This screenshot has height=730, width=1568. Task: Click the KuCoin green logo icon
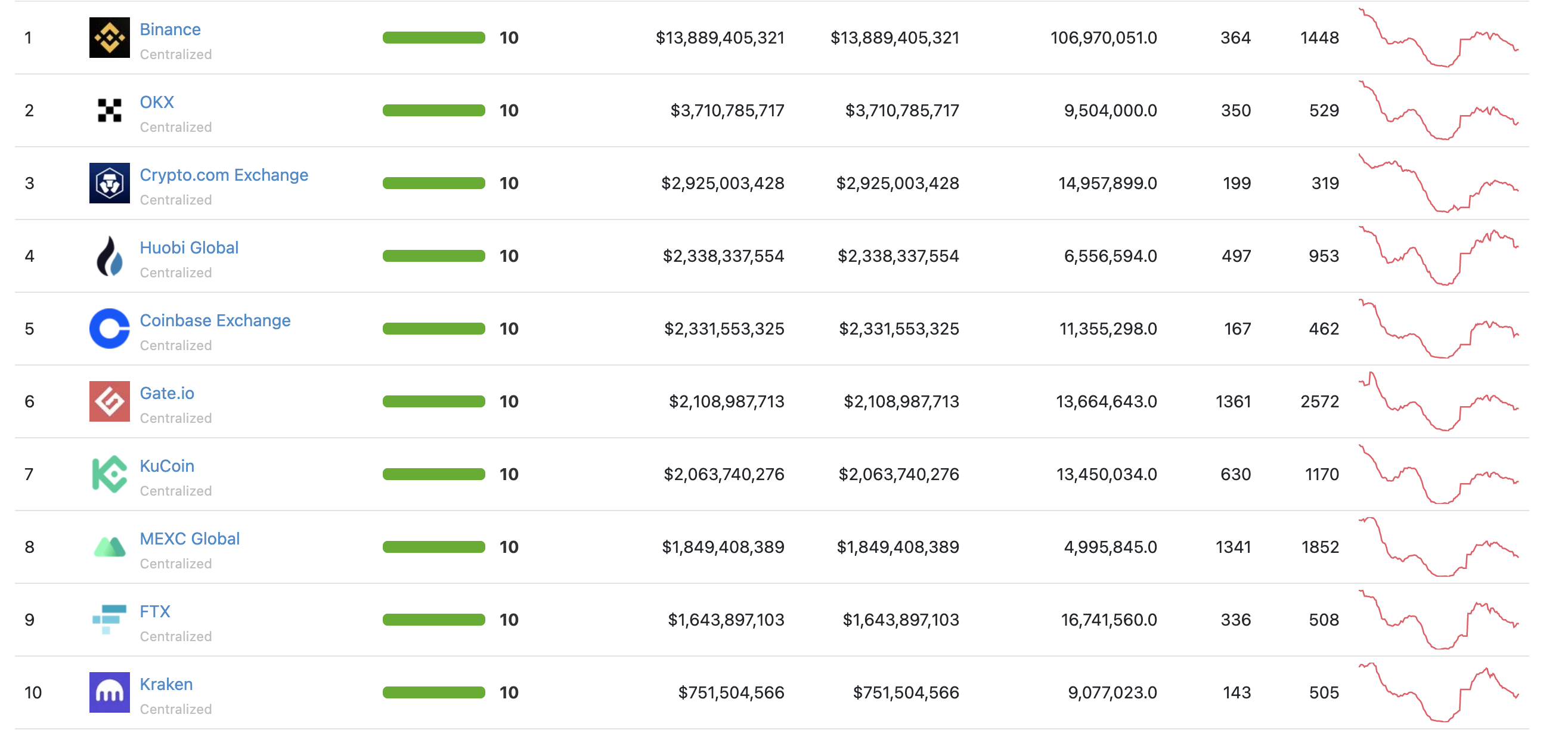110,474
